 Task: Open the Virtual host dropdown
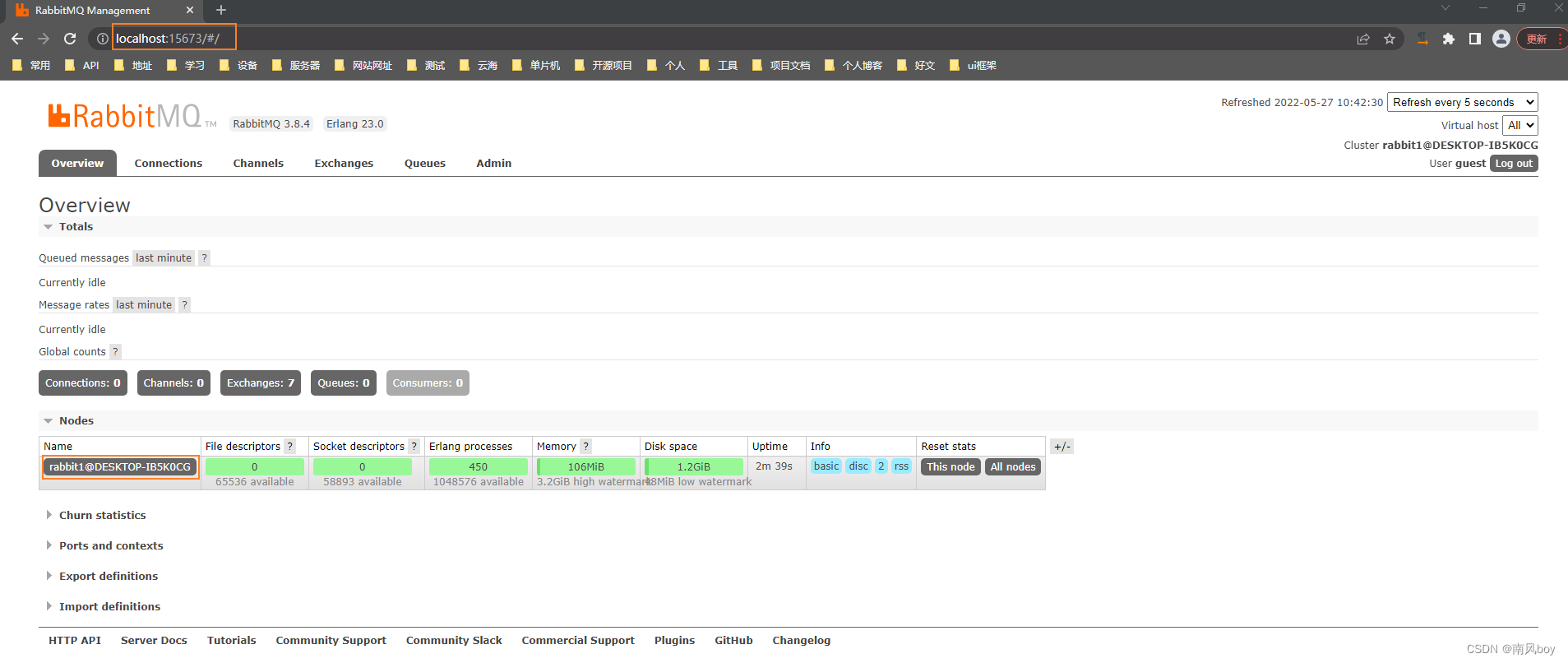(1519, 126)
